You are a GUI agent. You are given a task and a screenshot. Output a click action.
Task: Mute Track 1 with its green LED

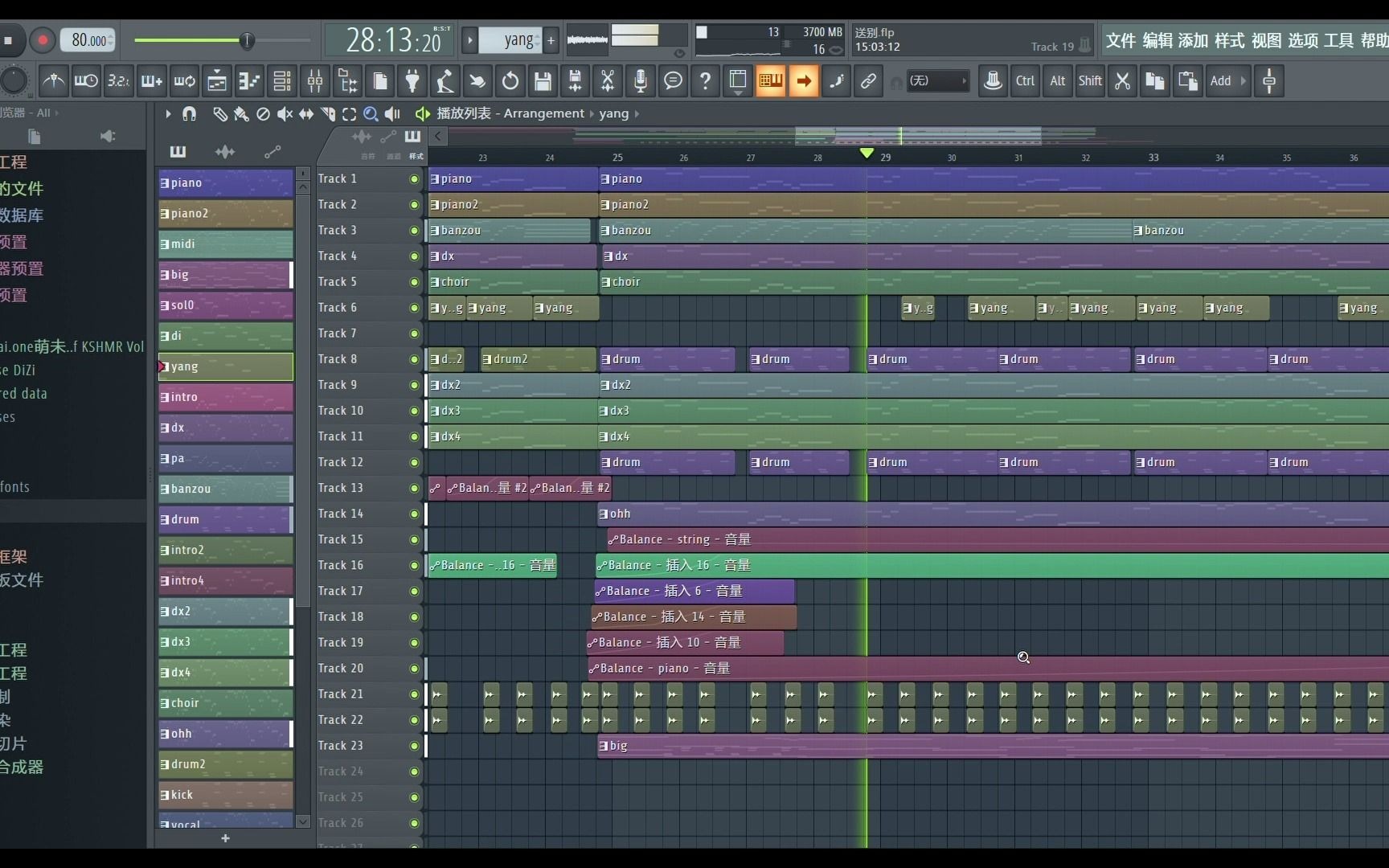415,179
